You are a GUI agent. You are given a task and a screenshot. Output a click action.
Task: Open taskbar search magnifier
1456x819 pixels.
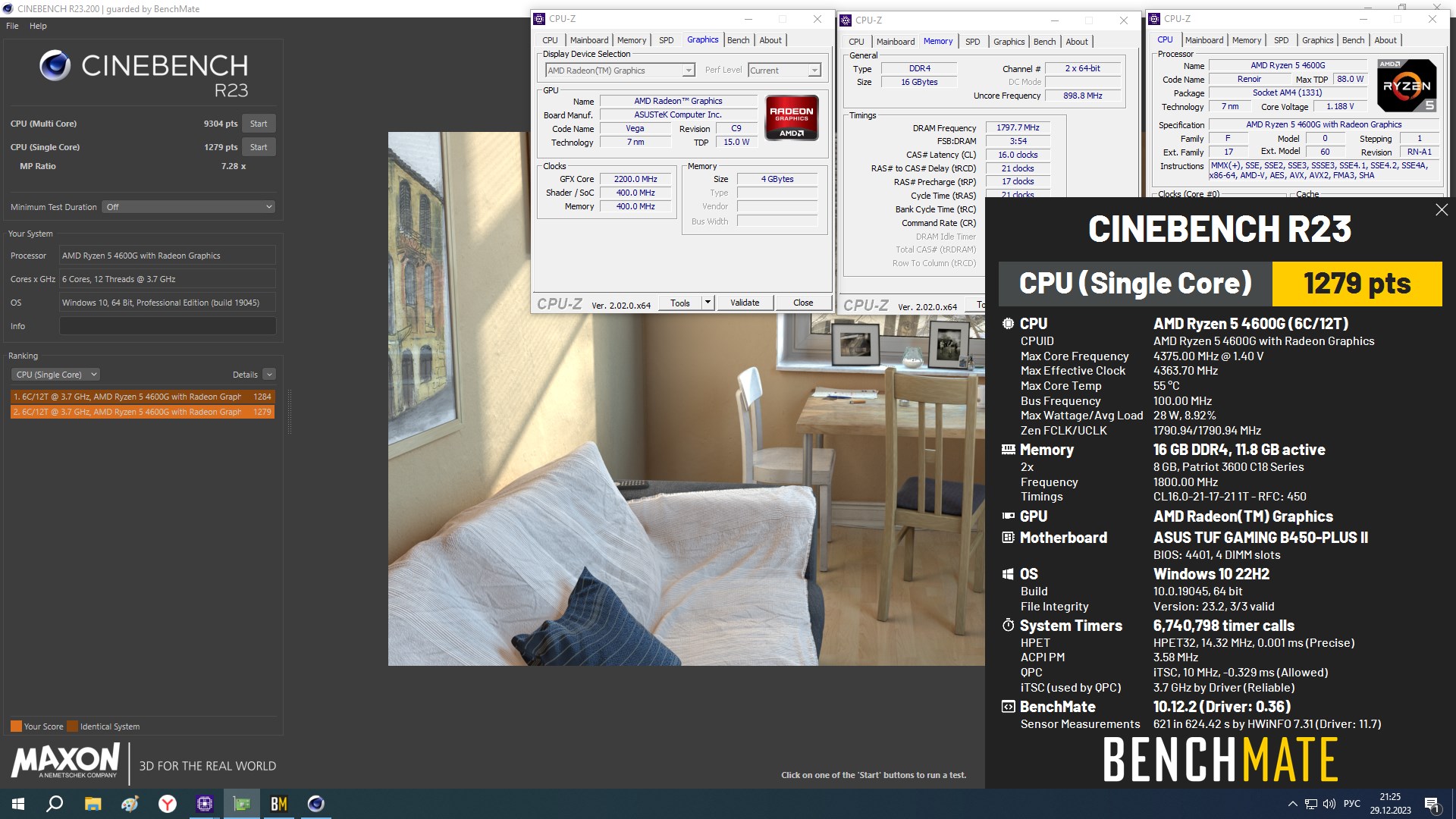pos(55,804)
